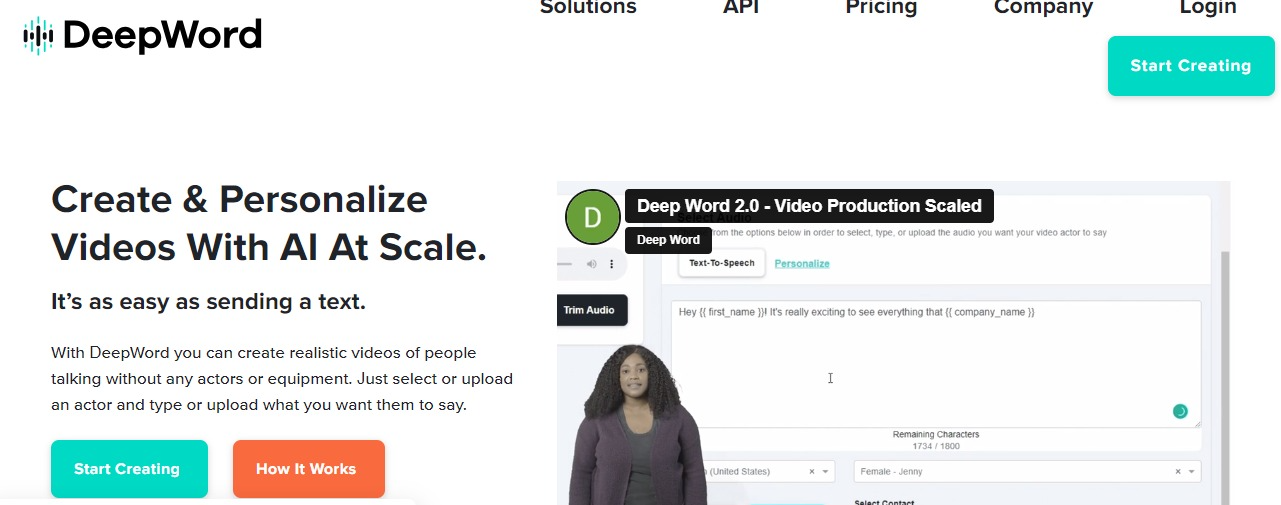1281x505 pixels.
Task: Click the hero Start Creating button
Action: [129, 469]
